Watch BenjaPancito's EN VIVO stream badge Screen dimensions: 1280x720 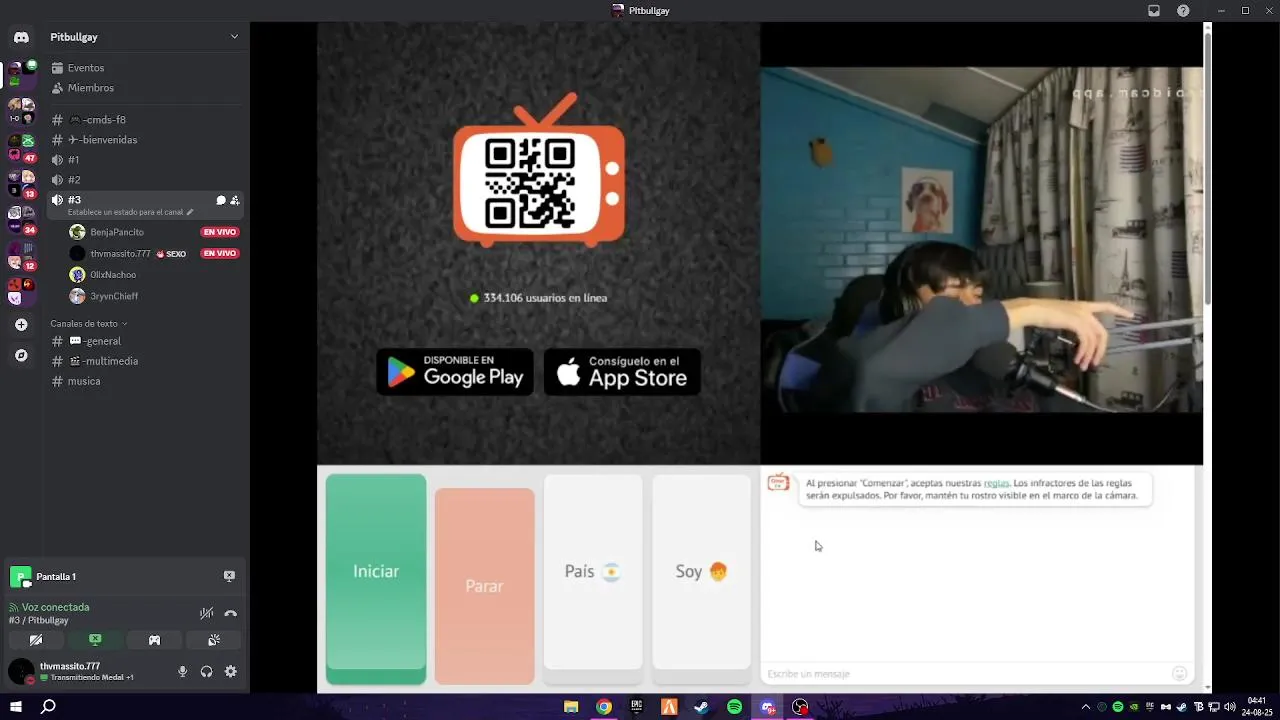coord(220,232)
